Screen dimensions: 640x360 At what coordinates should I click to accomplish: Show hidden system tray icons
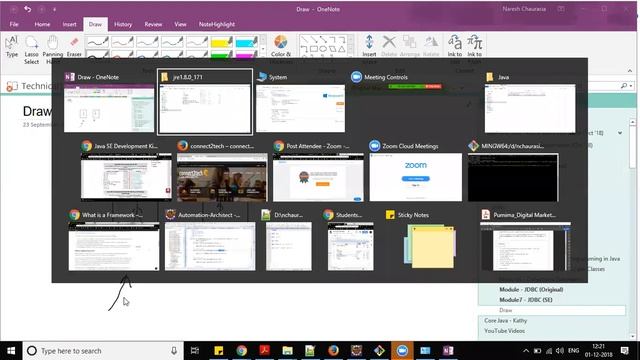(526, 351)
